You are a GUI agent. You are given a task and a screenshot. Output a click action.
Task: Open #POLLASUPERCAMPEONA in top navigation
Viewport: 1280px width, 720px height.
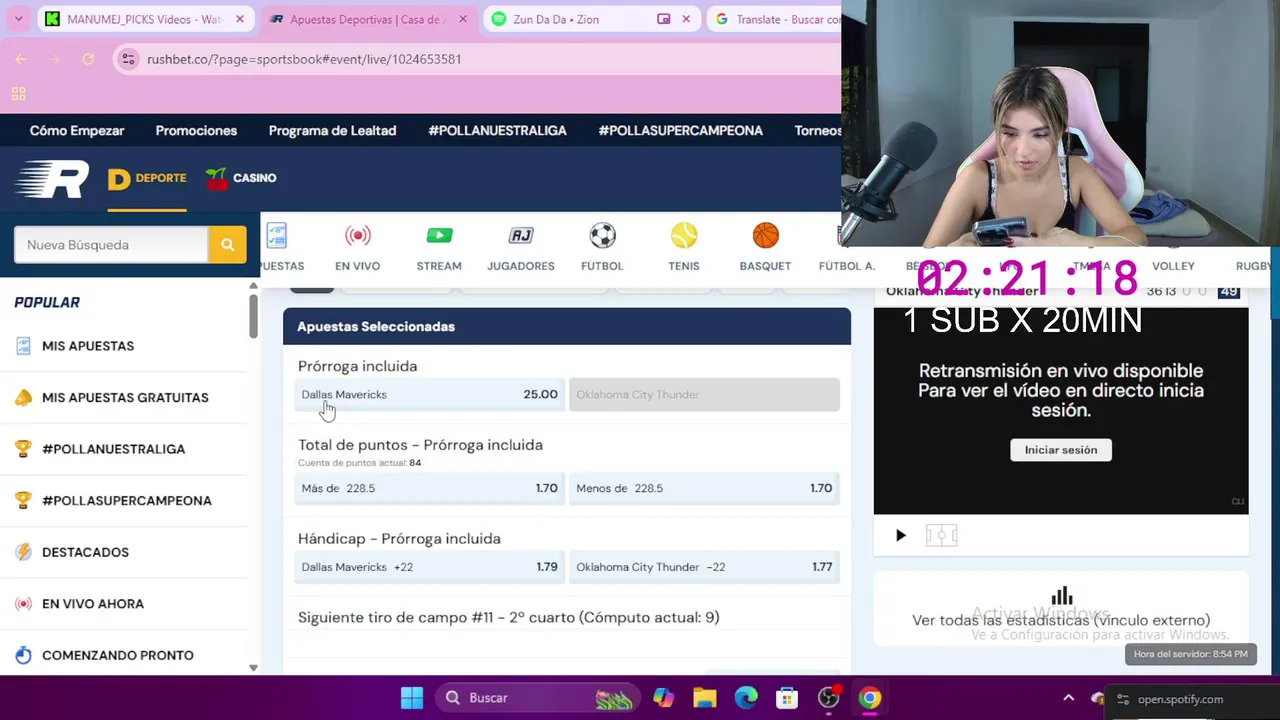(x=680, y=131)
